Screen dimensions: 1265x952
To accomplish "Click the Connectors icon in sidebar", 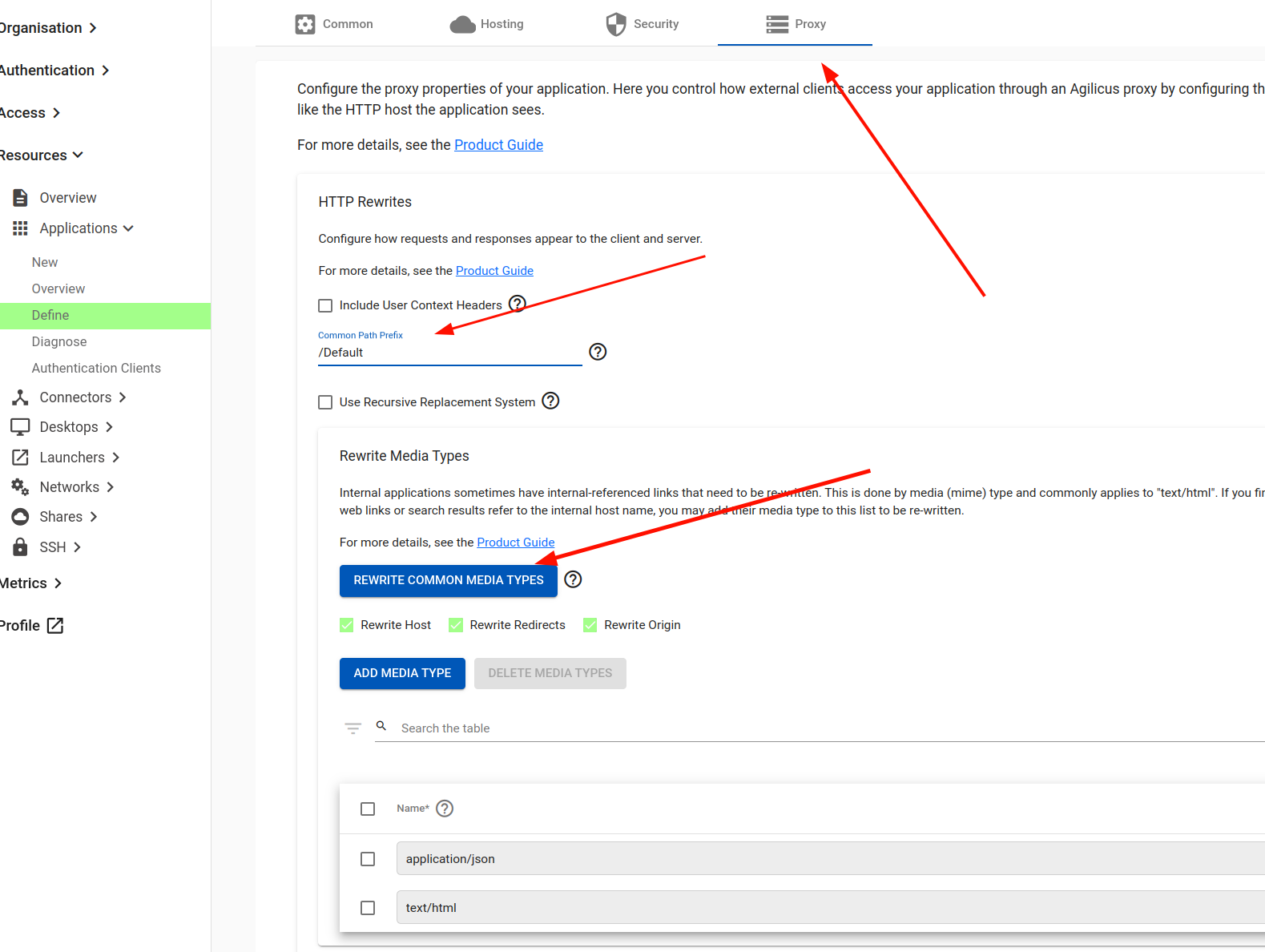I will pyautogui.click(x=20, y=397).
